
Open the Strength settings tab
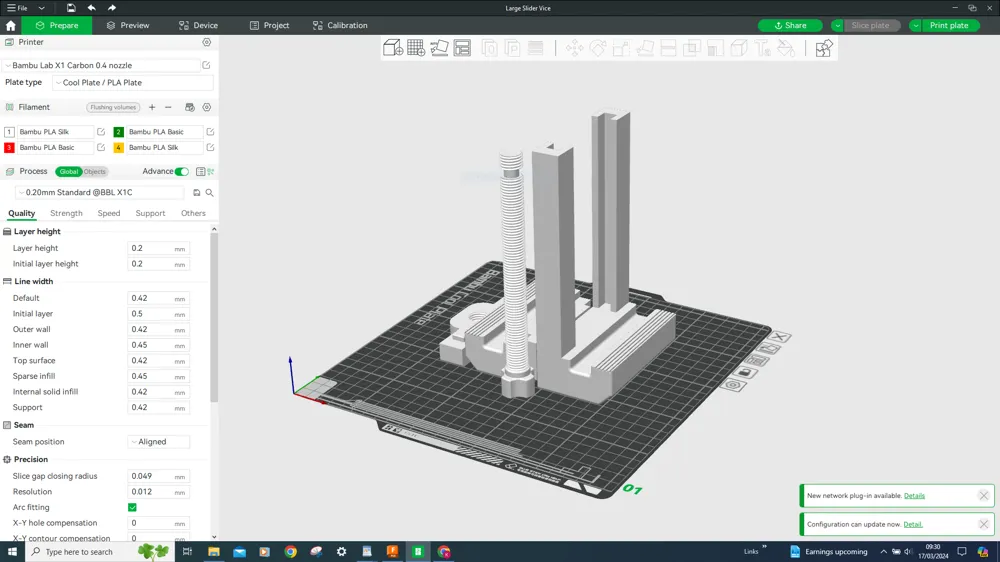pos(66,213)
